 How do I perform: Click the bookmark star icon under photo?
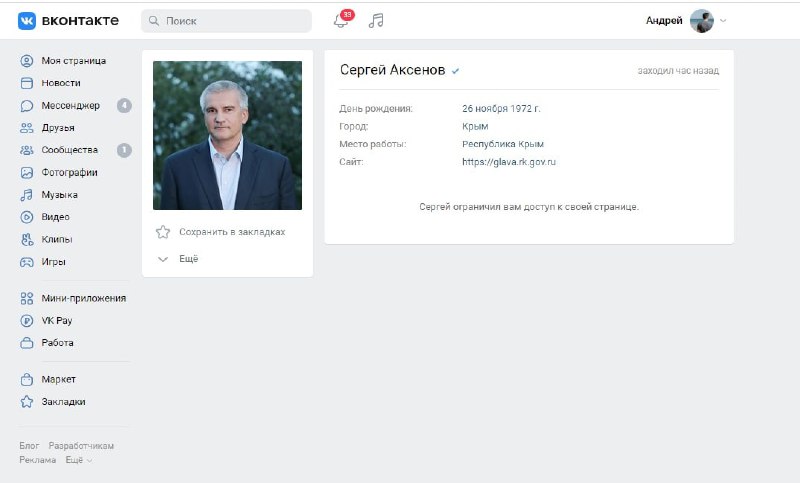[163, 232]
